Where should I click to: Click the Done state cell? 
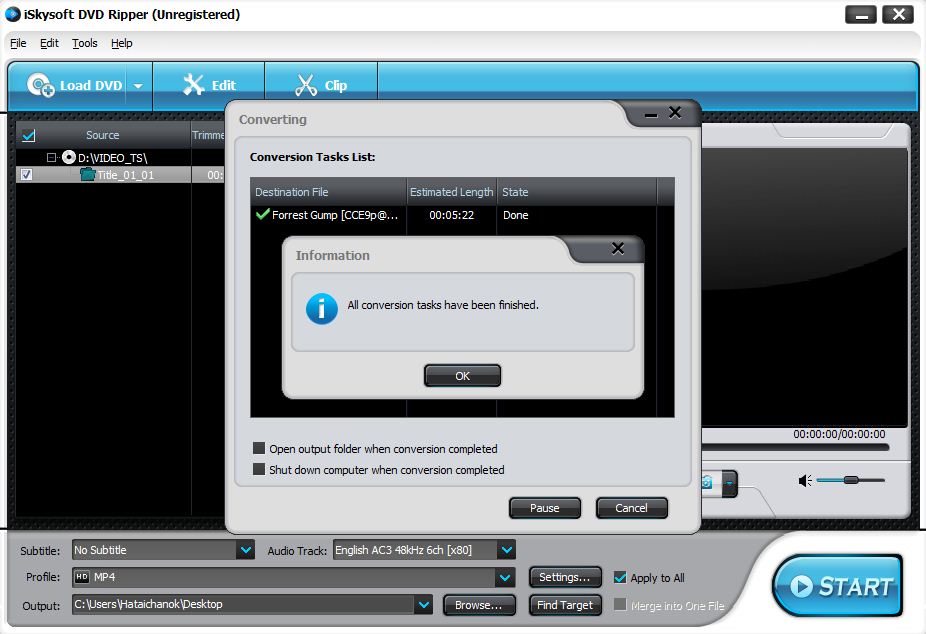pyautogui.click(x=516, y=215)
